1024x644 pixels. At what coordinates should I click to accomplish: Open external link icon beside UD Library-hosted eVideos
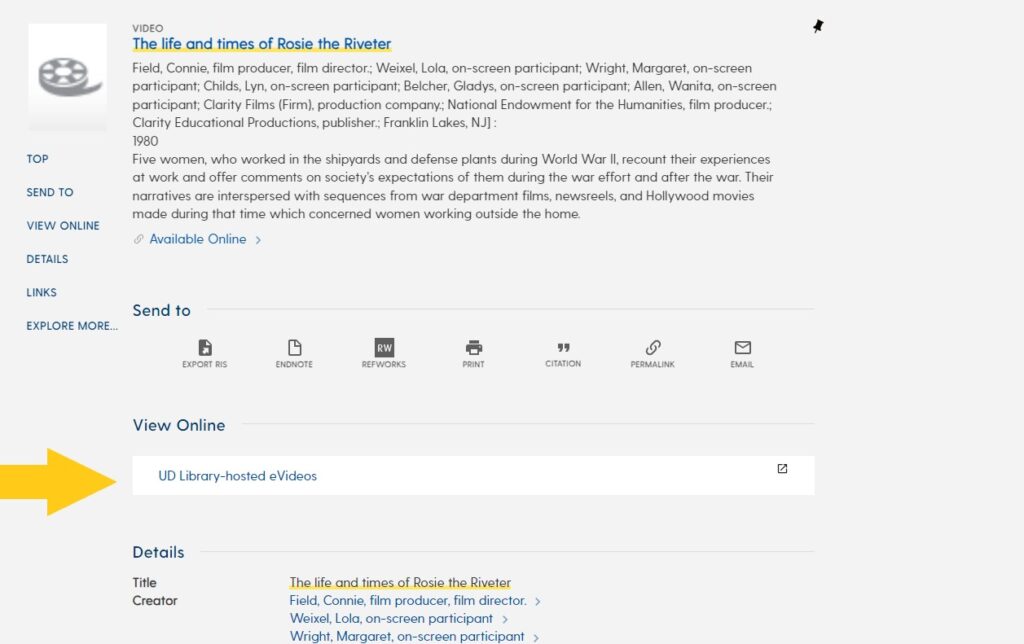click(782, 468)
